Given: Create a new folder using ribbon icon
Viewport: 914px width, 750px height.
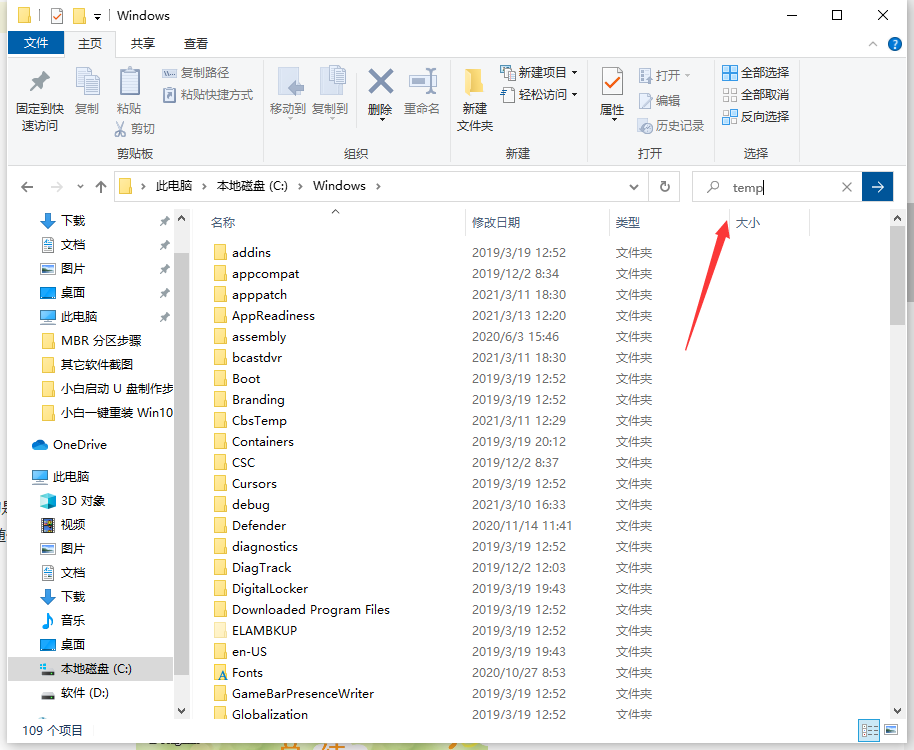Looking at the screenshot, I should pos(475,83).
